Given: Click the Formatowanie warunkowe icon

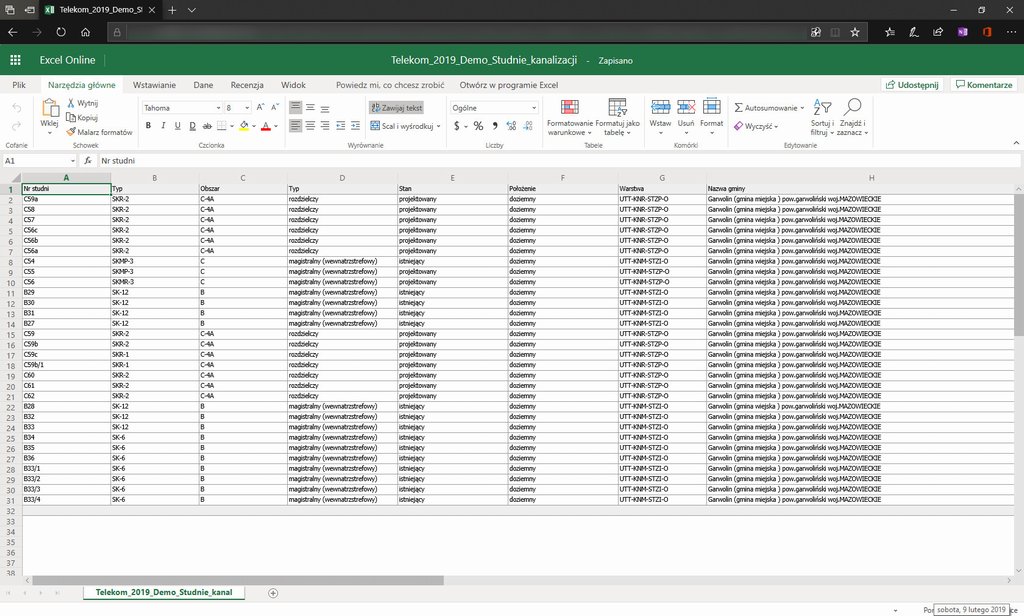Looking at the screenshot, I should point(569,108).
